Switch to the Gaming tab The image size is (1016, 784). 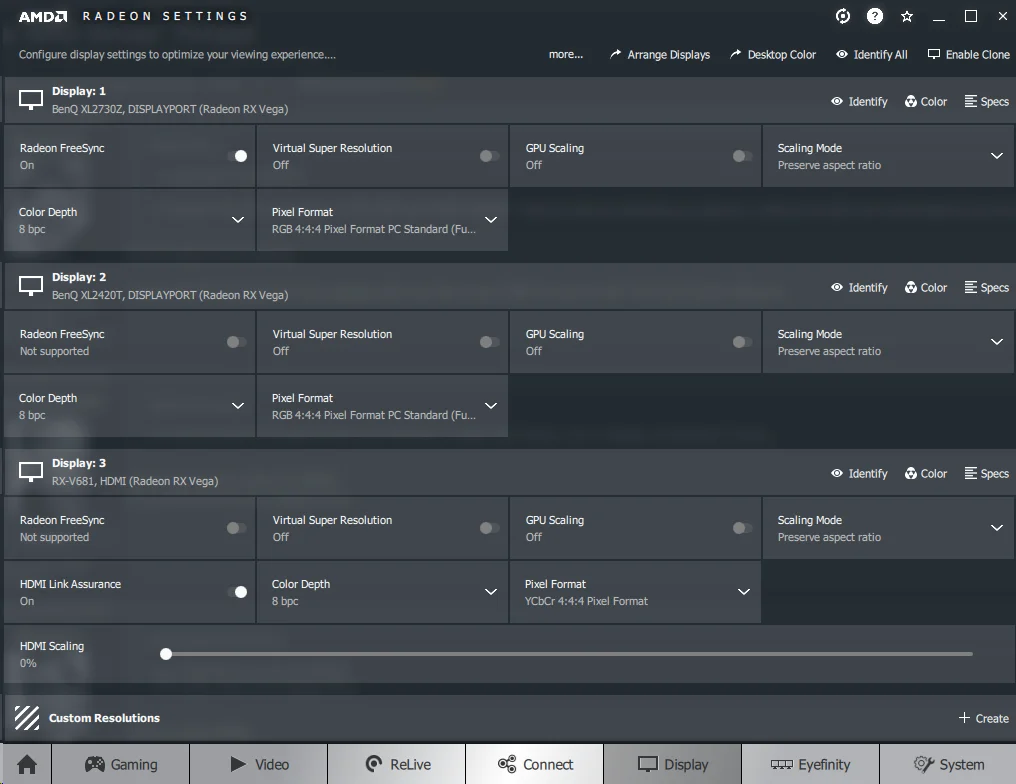click(x=121, y=765)
